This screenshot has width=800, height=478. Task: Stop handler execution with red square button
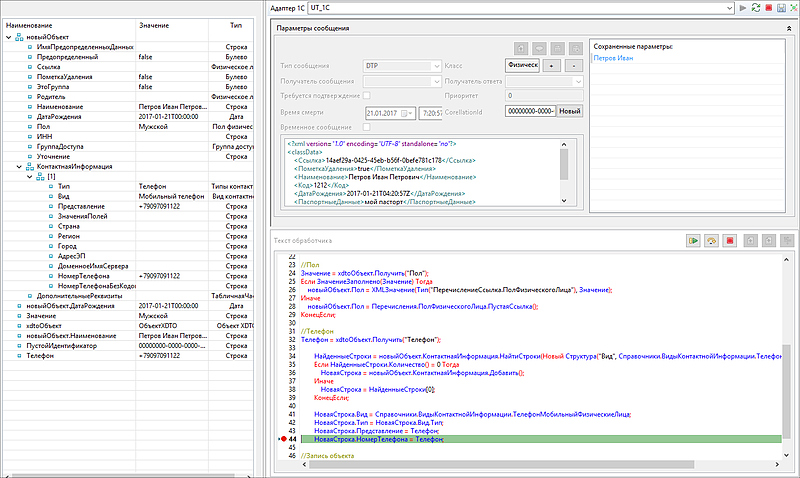(x=730, y=241)
